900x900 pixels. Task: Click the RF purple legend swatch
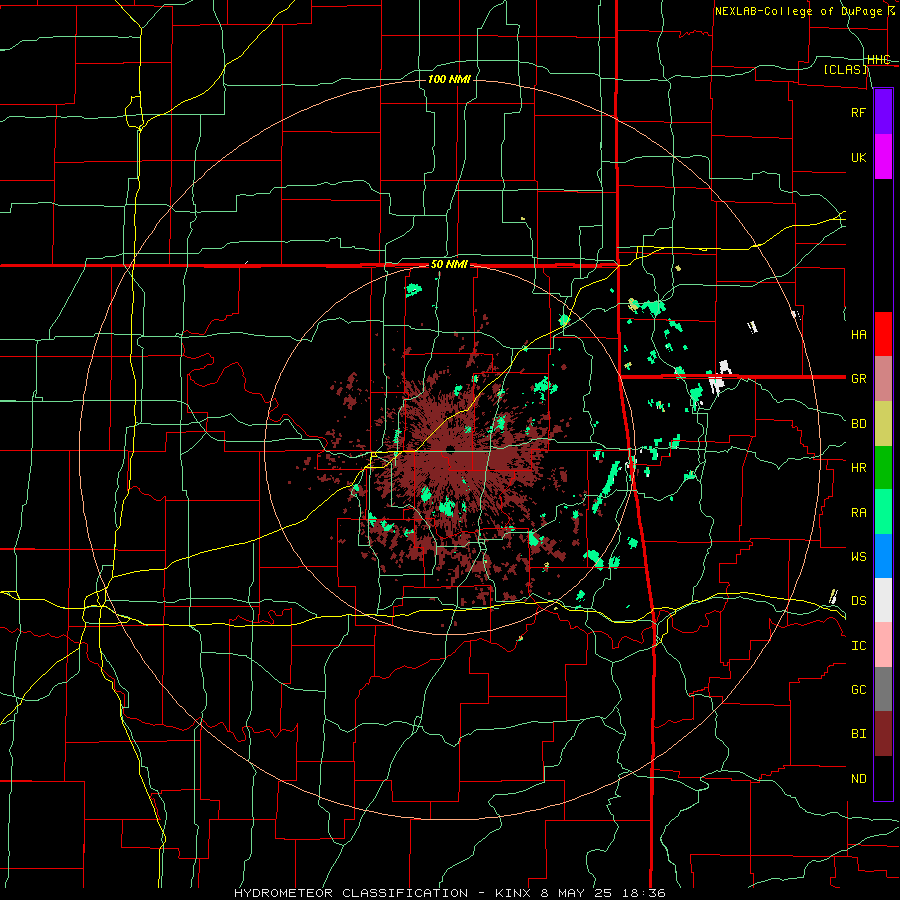pyautogui.click(x=883, y=112)
